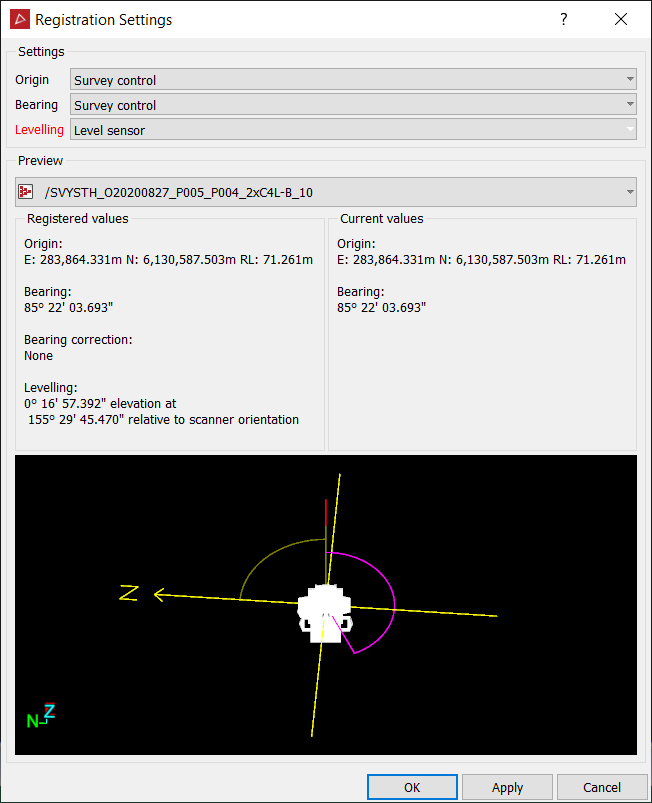This screenshot has width=652, height=803.
Task: Click 155° 29' 45.470" relative to scanner orientation
Action: (x=163, y=419)
